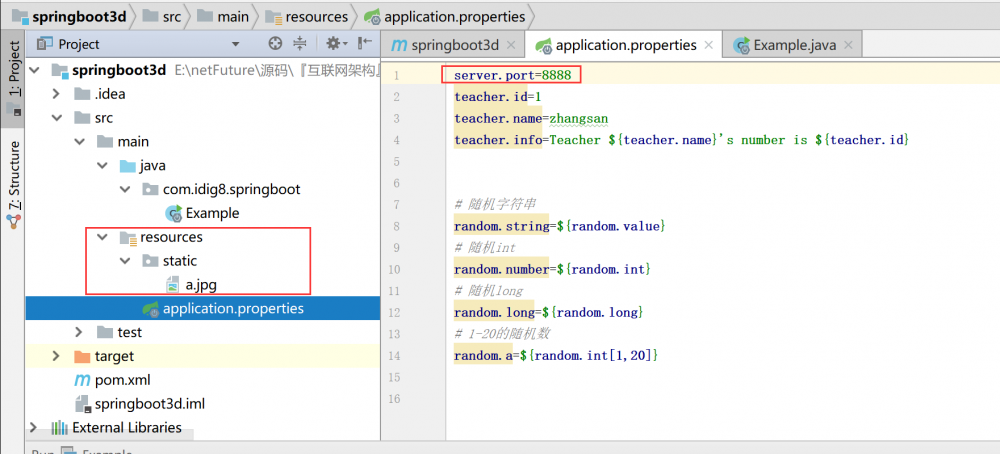Viewport: 1000px width, 454px height.
Task: Open the Project view dropdown
Action: tap(236, 44)
